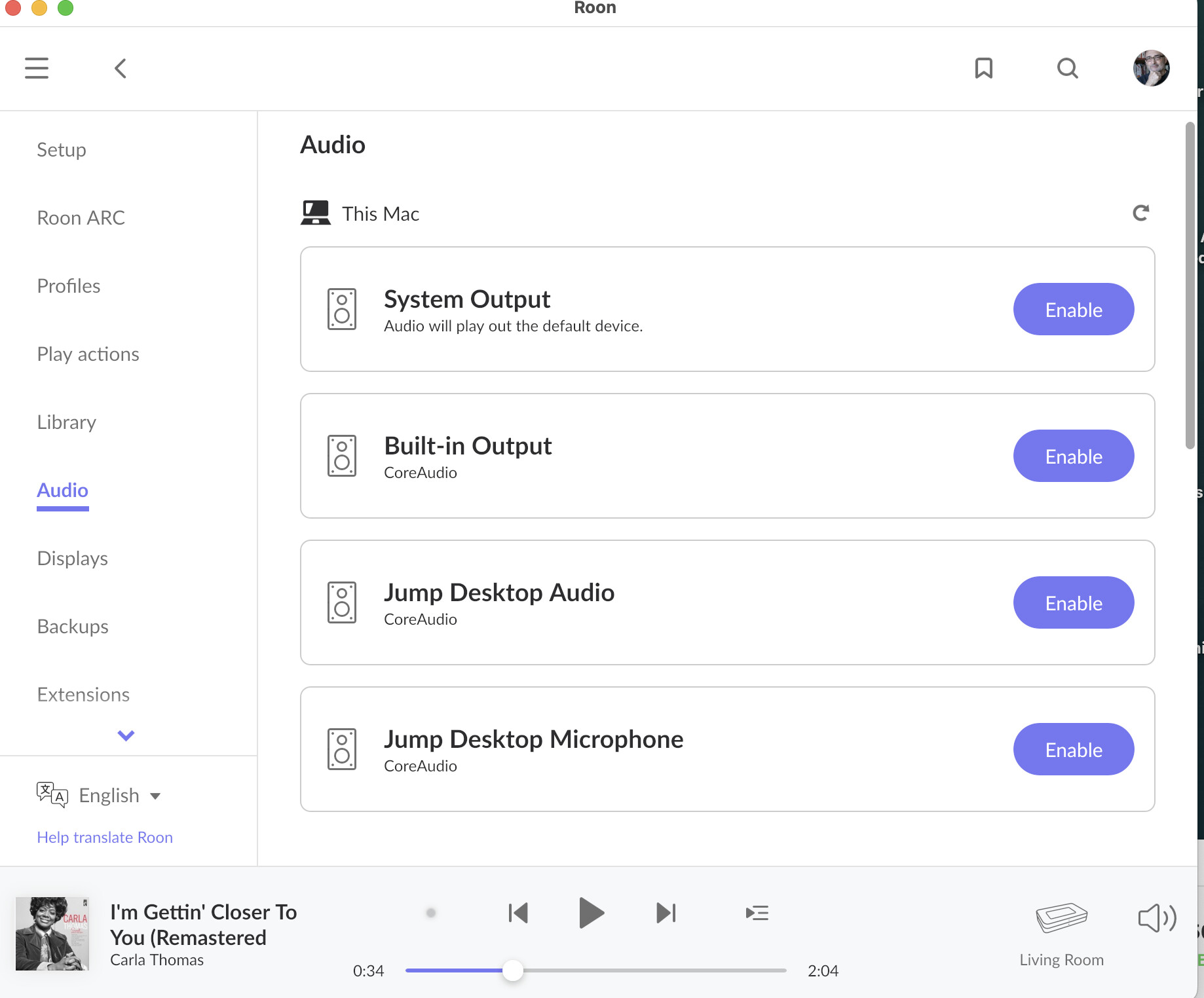Click the System Output speaker icon
This screenshot has width=1204, height=998.
click(342, 309)
